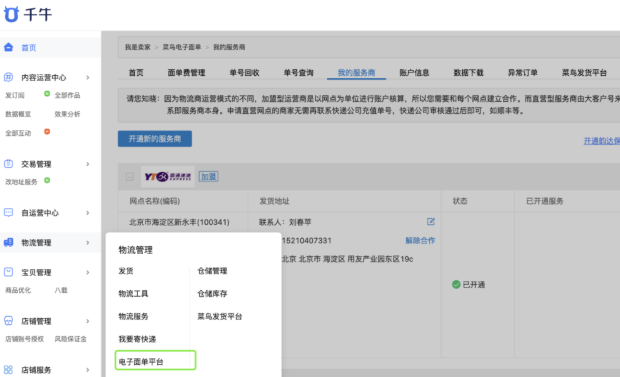Click 店铺管理 shop icon
620x377 pixels.
pos(8,321)
